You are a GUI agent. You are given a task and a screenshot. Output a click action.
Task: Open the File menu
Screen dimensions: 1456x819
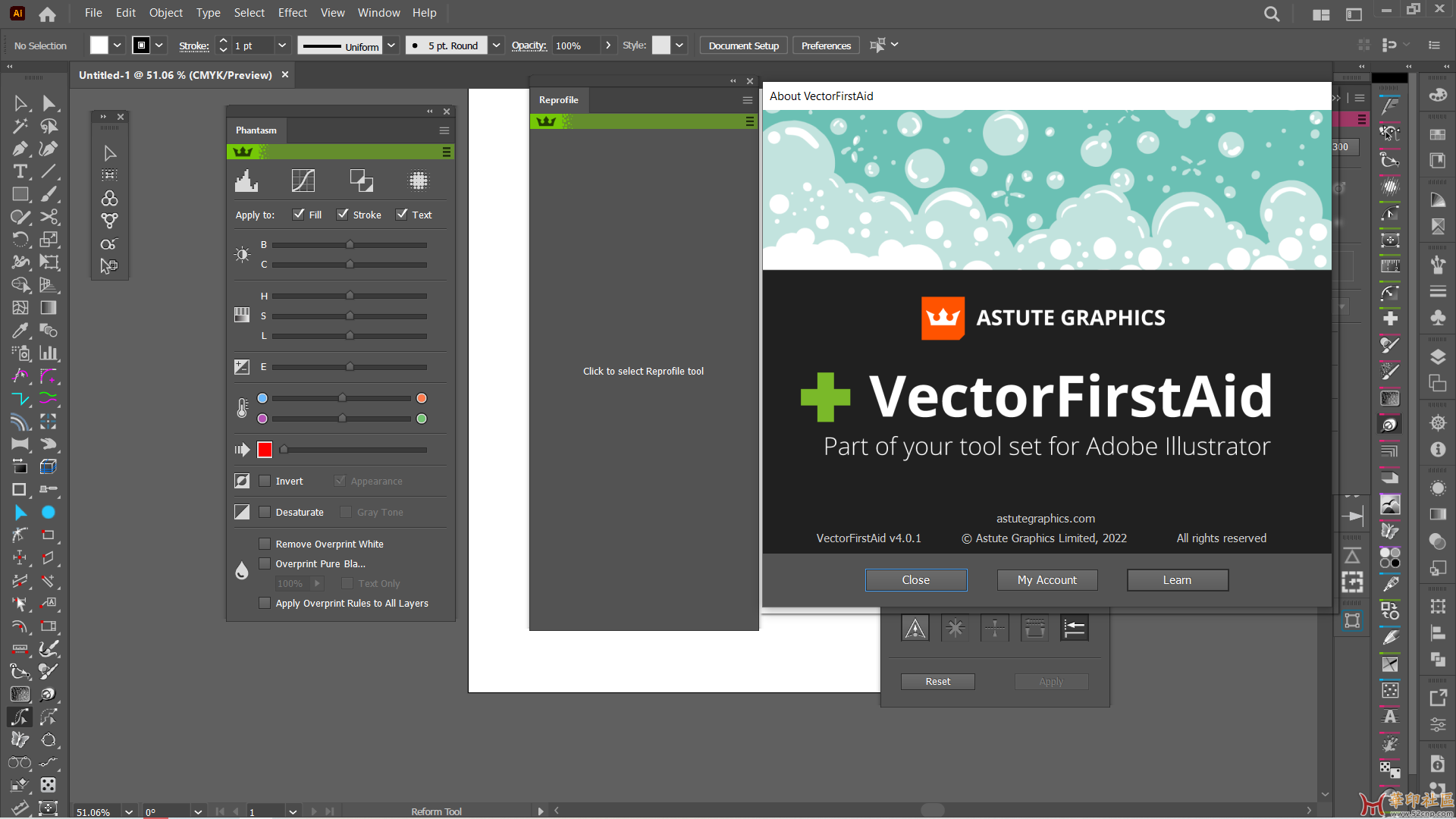point(93,13)
